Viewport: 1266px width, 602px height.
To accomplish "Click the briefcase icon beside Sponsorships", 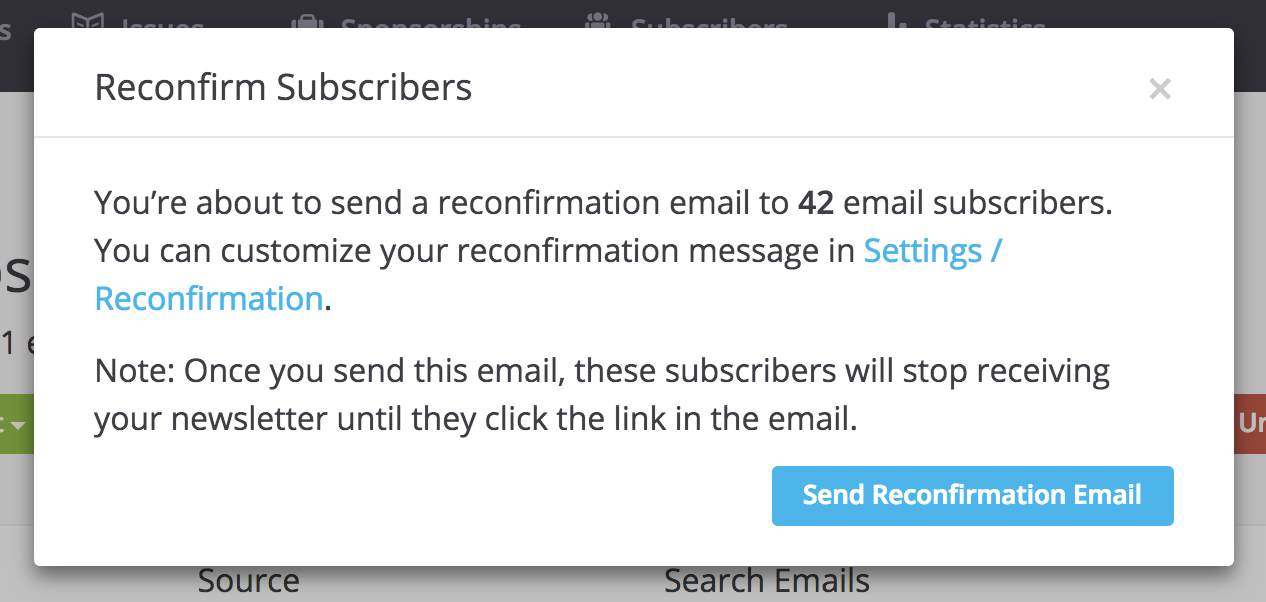I will pyautogui.click(x=306, y=22).
